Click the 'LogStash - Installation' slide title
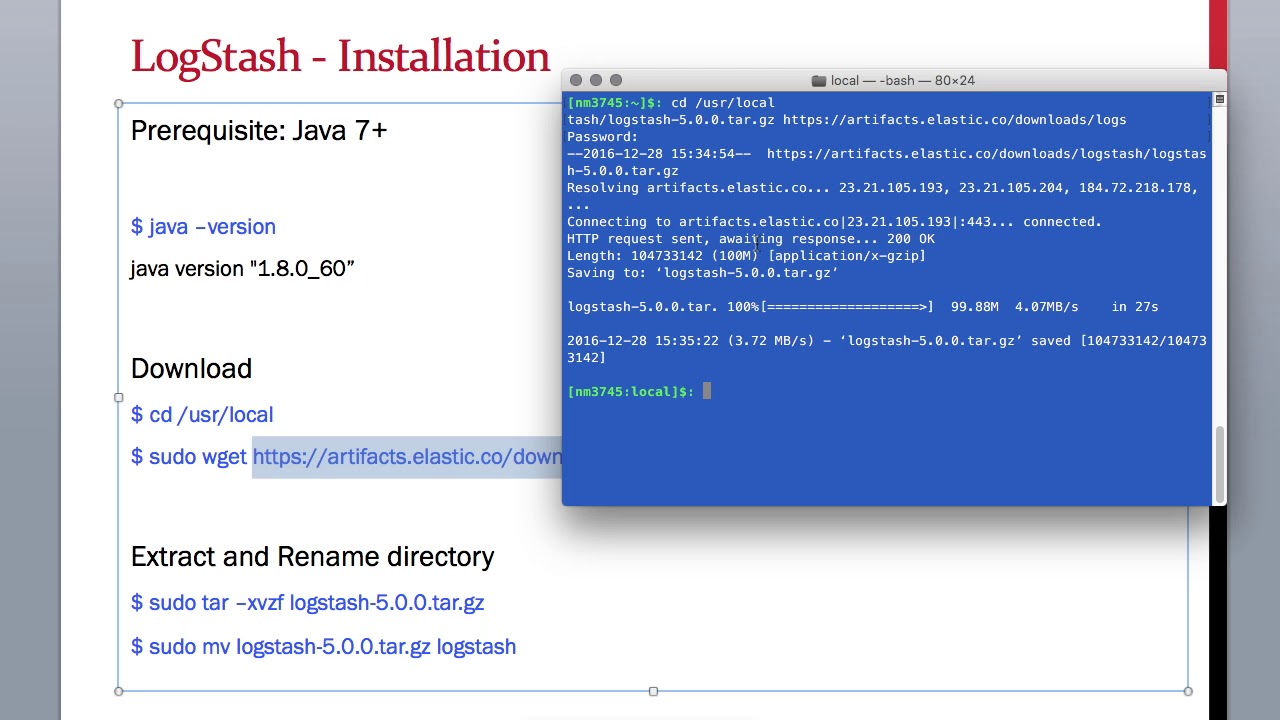The width and height of the screenshot is (1280, 720). coord(340,56)
